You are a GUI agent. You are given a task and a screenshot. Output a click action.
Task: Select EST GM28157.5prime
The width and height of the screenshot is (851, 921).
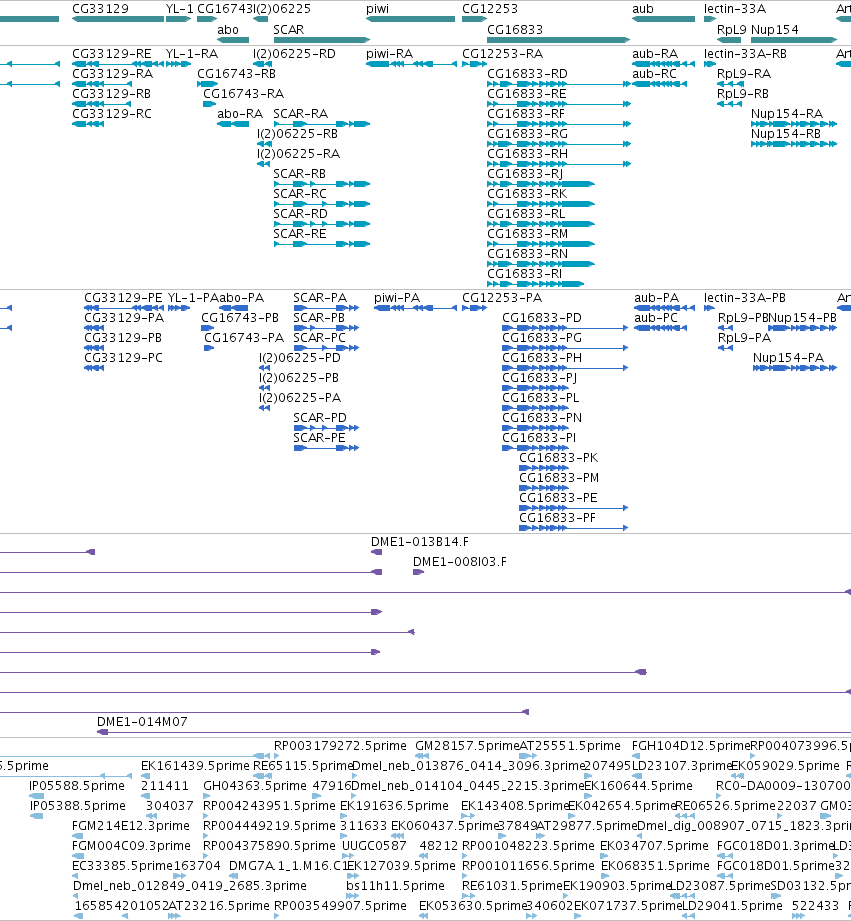coord(467,745)
